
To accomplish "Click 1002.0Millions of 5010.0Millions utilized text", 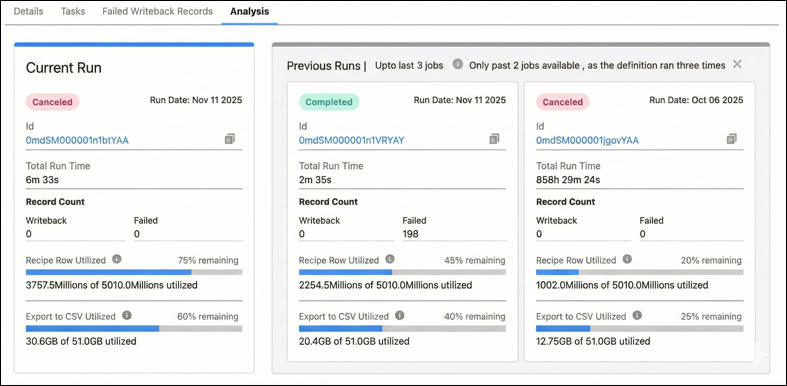I will point(622,285).
